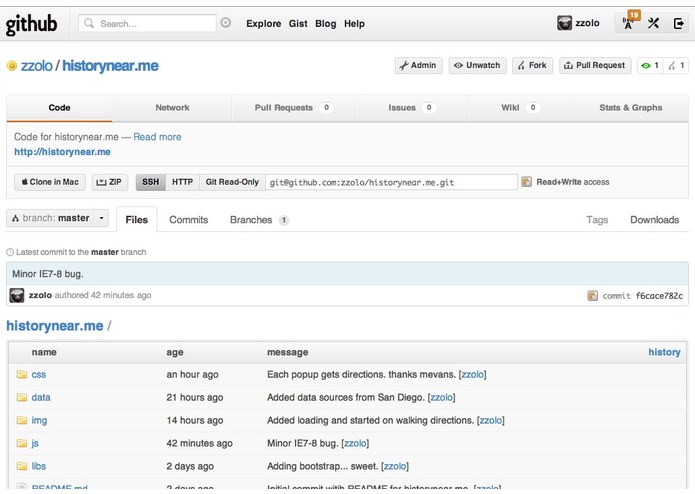Click the smiley repo icon beside zzolo
Screen dimensions: 695x494
(x=12, y=66)
